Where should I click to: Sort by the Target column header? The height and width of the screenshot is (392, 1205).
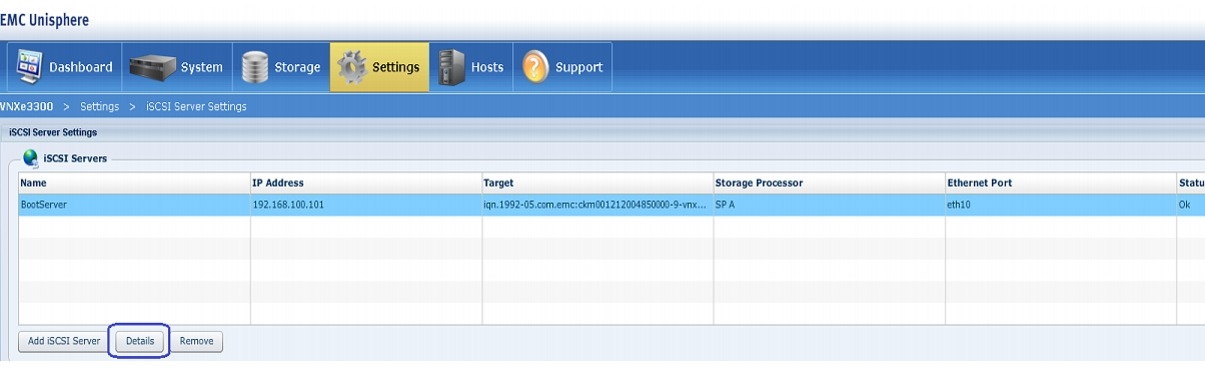(598, 183)
